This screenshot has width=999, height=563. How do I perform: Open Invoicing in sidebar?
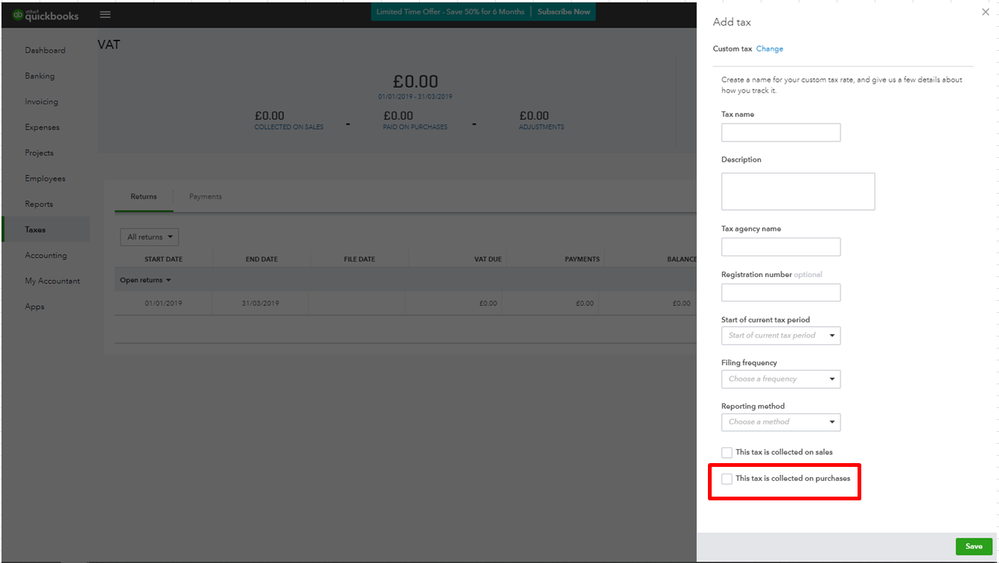click(41, 101)
